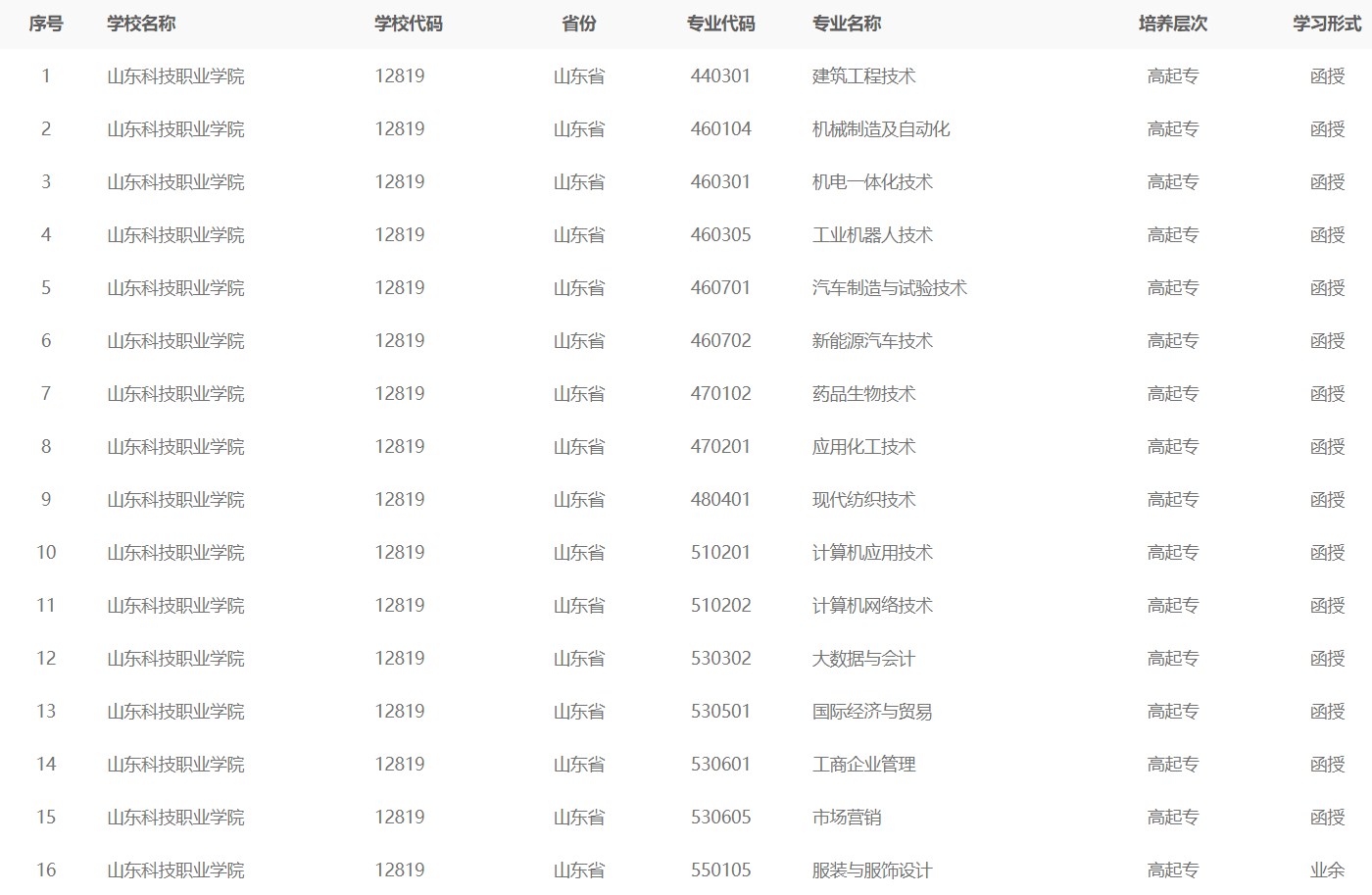1372x895 pixels.
Task: Click 山东科技职业学院 in row 1
Action: coord(175,76)
